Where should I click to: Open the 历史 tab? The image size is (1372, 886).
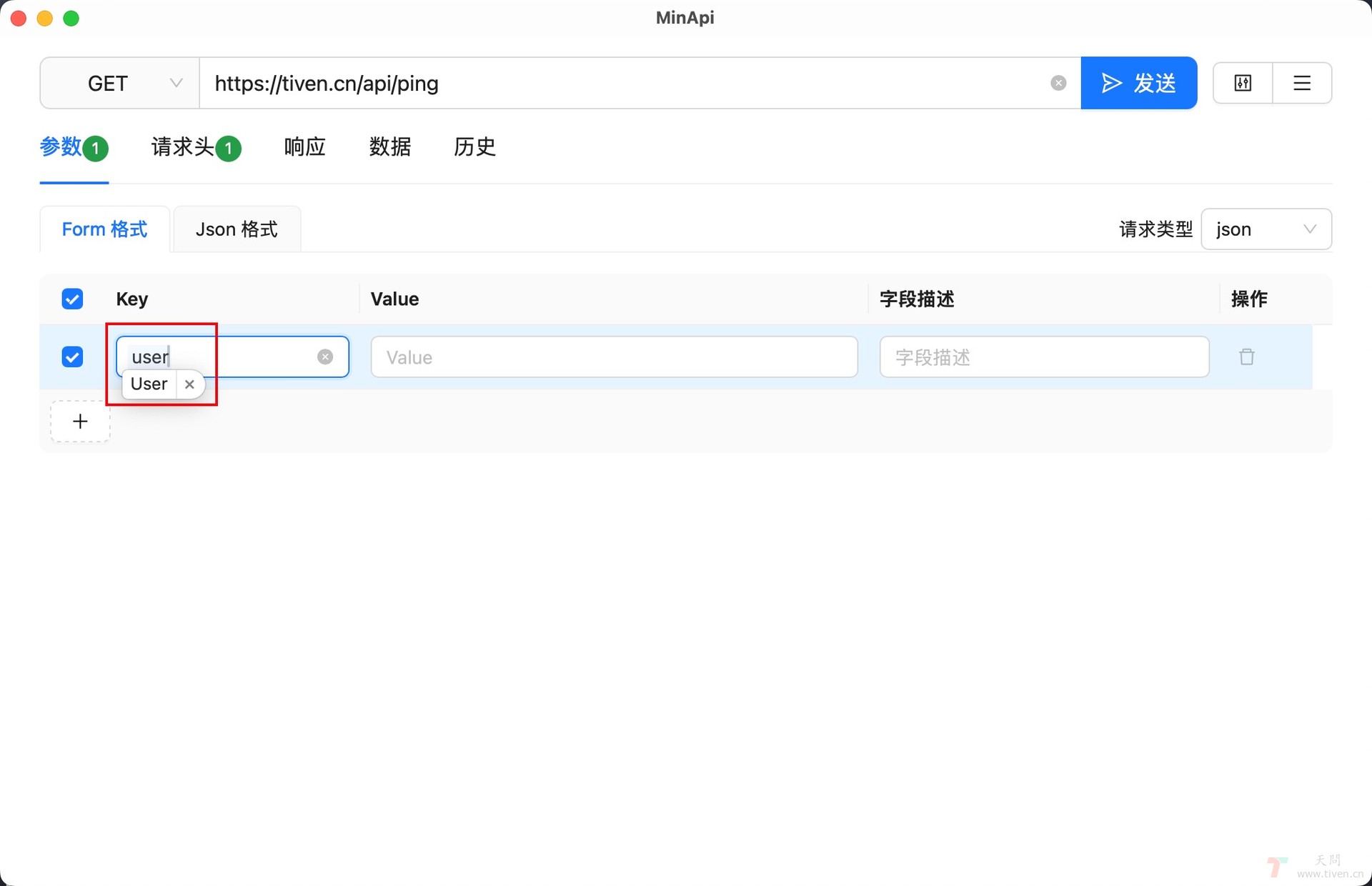point(474,147)
